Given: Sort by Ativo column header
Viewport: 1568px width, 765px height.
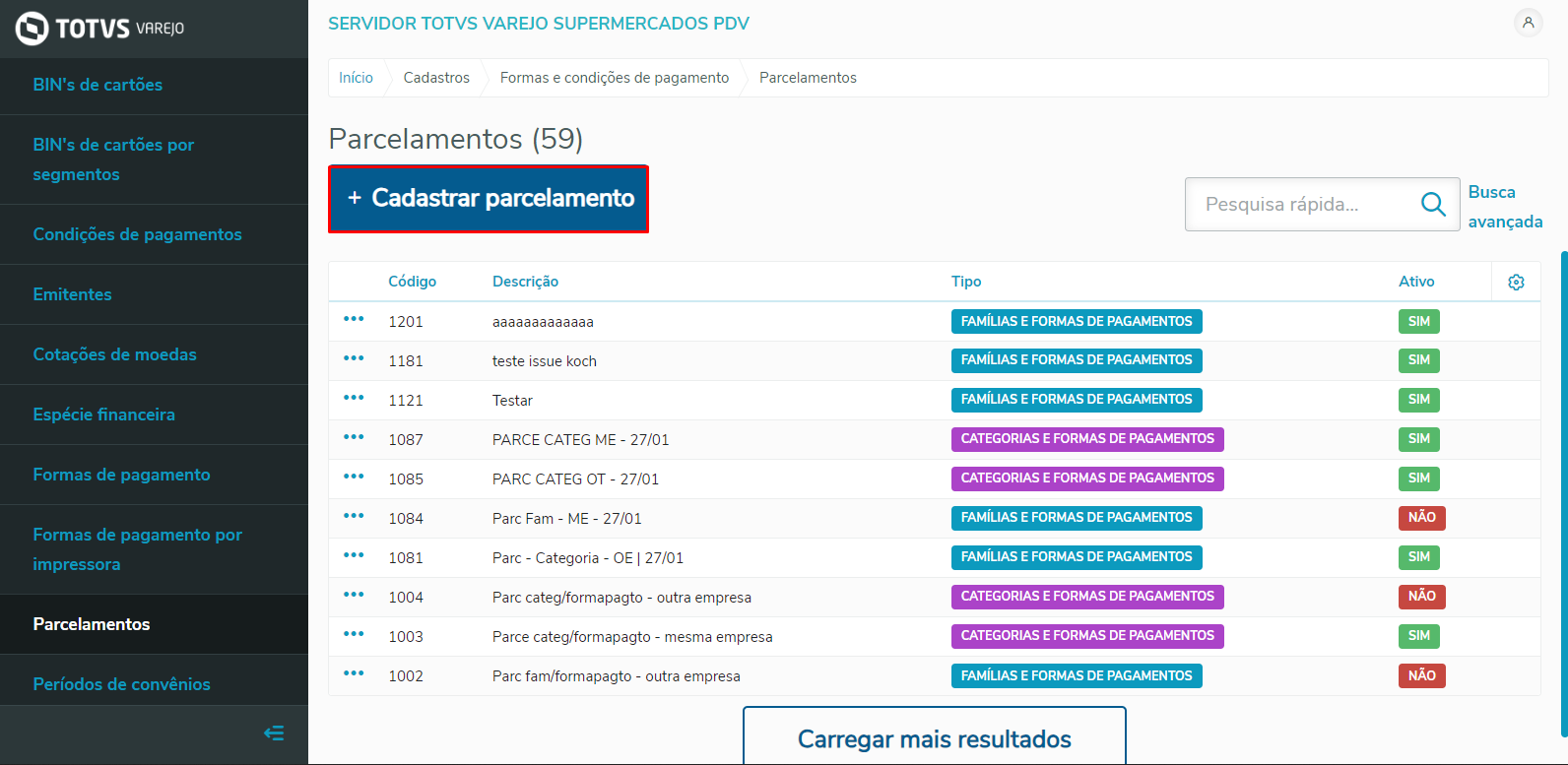Looking at the screenshot, I should pos(1416,282).
